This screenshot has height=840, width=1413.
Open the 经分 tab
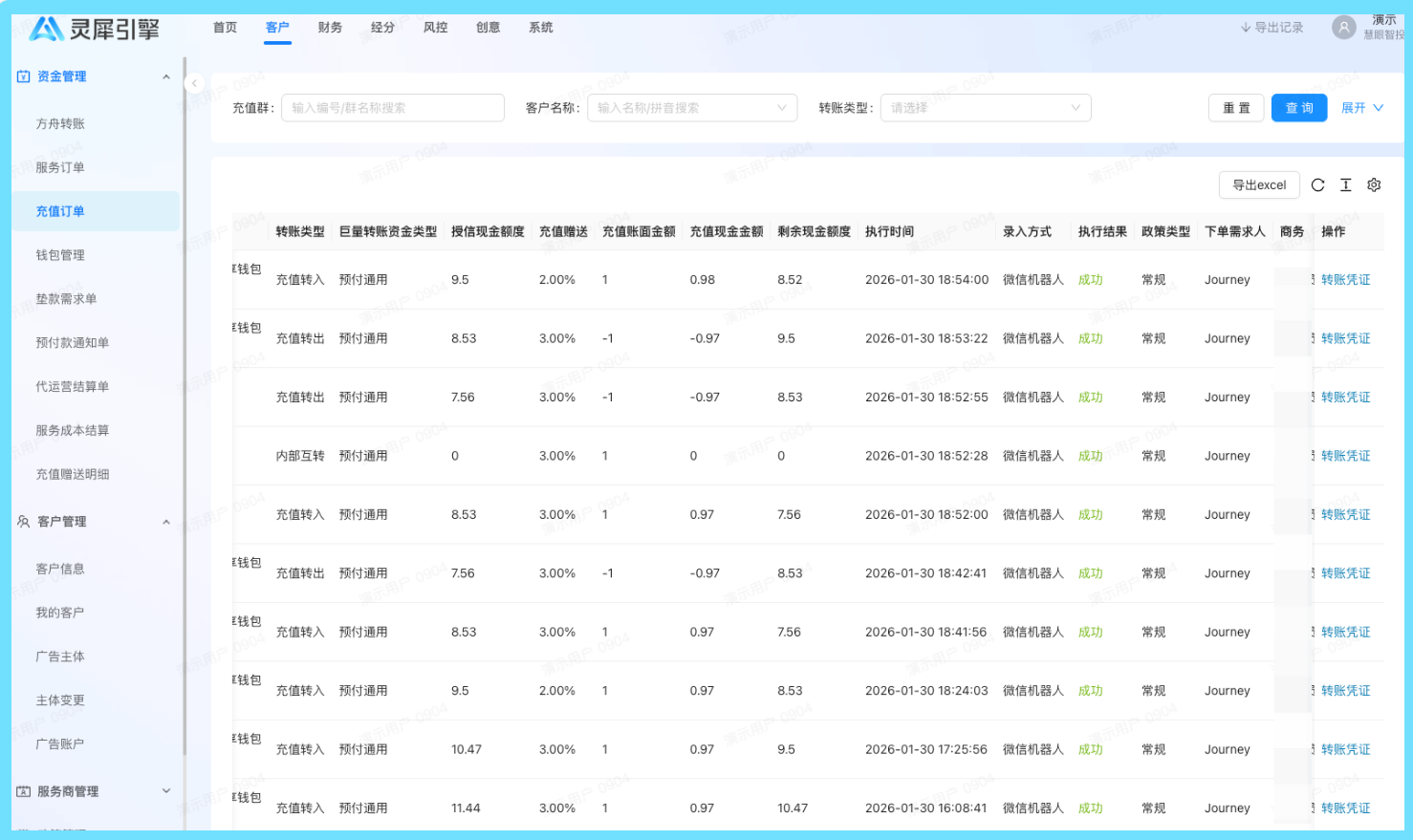click(x=382, y=28)
